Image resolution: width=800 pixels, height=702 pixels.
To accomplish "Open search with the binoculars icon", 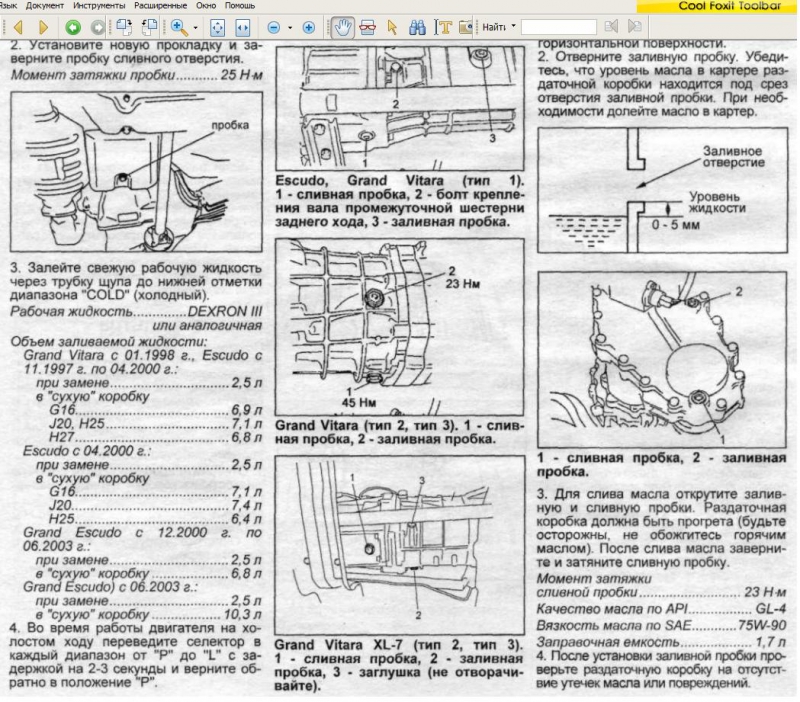I will point(417,27).
